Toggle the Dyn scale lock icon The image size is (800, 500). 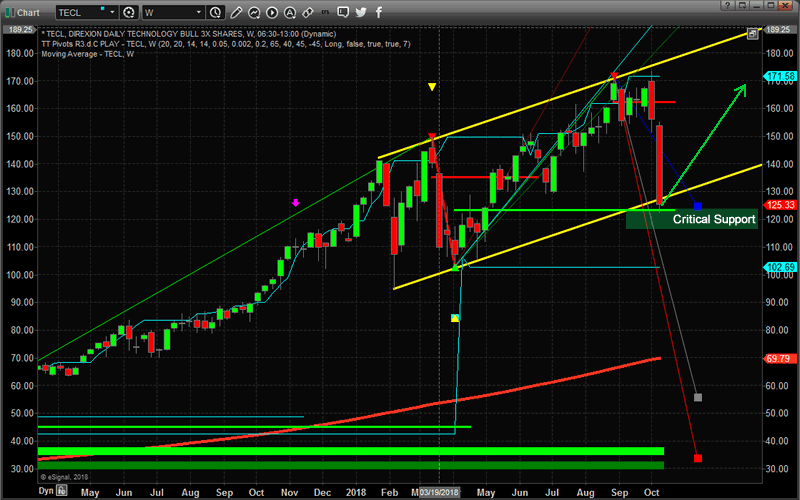point(61,491)
